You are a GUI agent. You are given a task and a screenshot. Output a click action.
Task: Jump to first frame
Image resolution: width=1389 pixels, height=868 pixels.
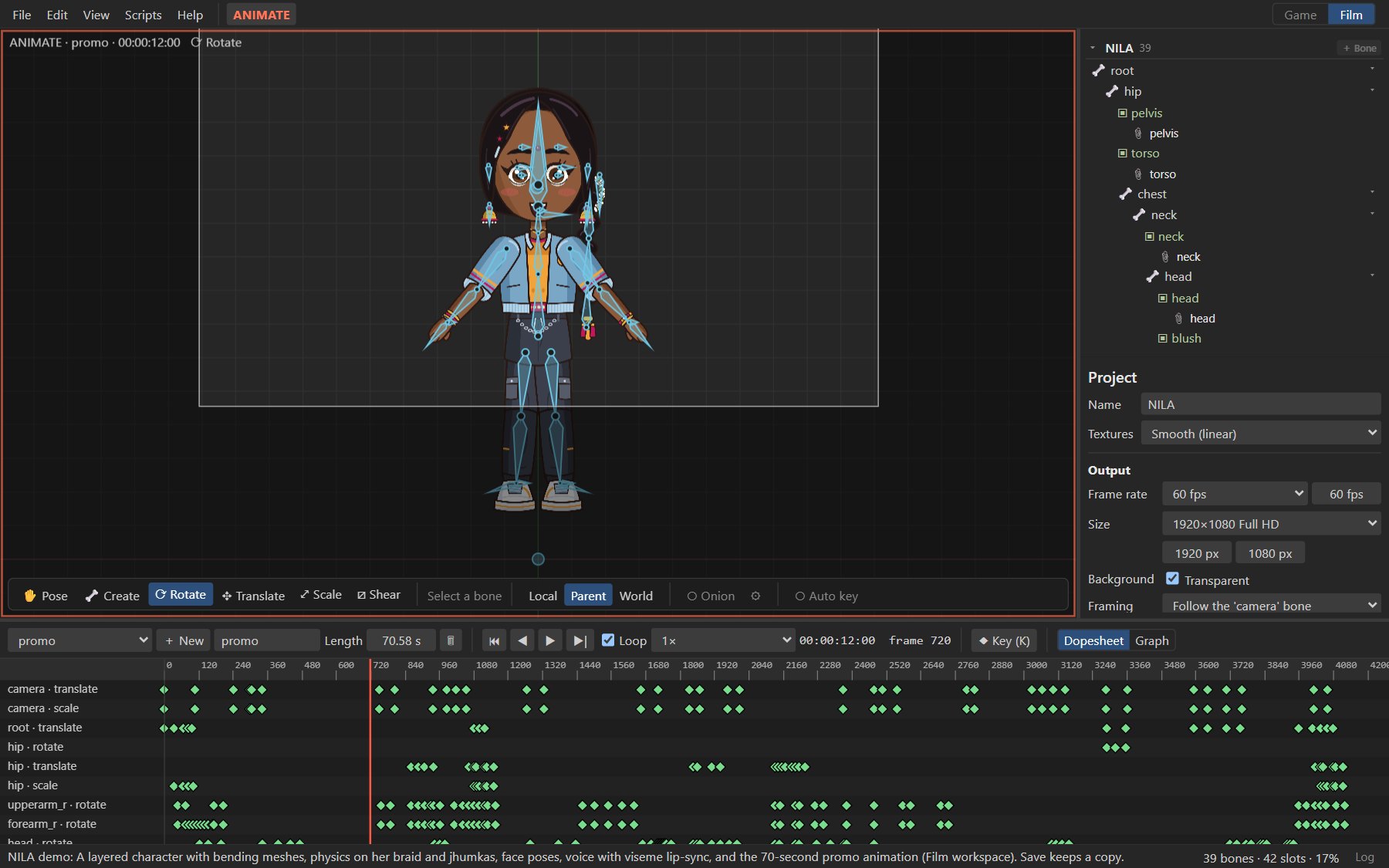point(494,640)
